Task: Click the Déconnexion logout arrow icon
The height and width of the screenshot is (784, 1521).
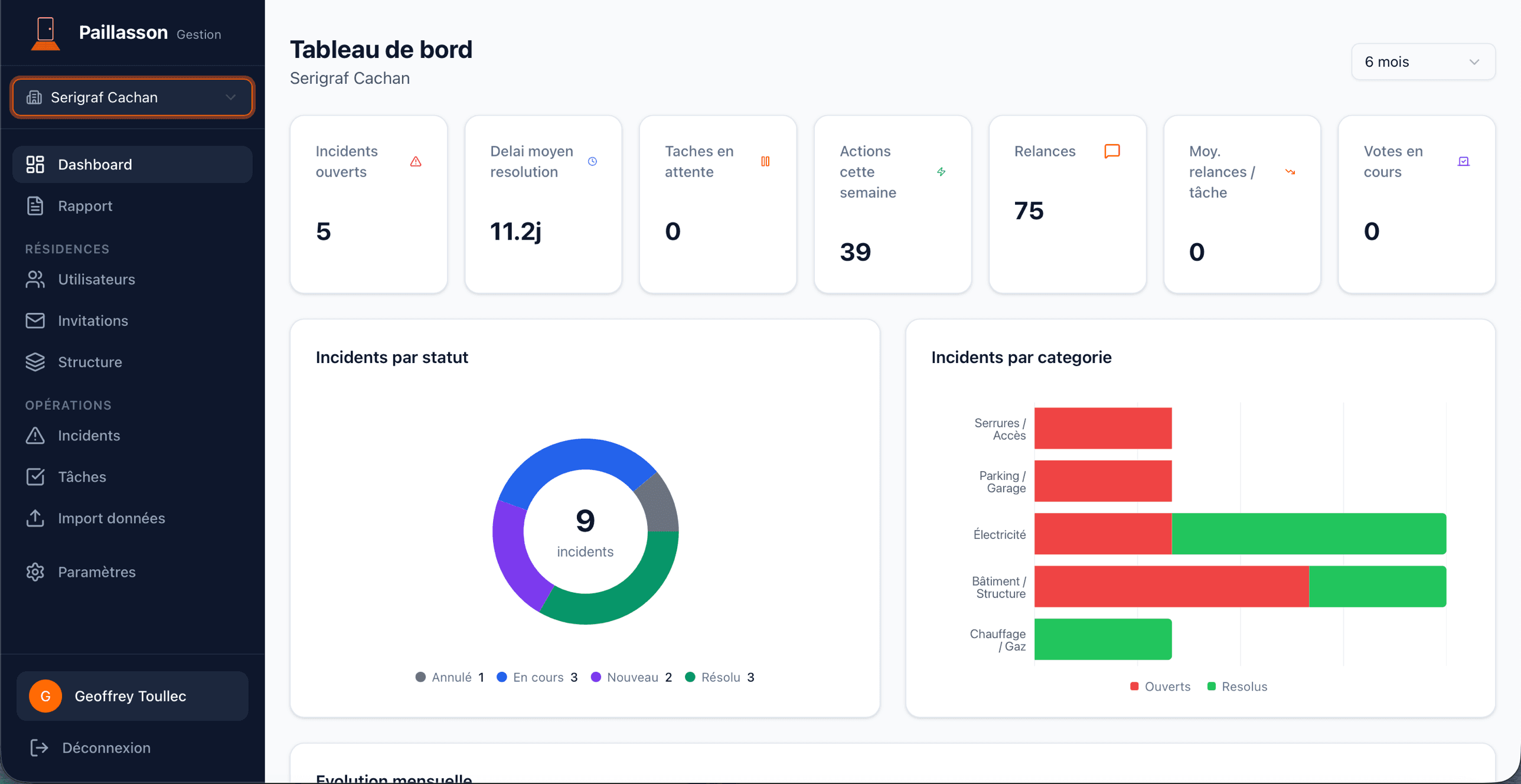Action: [39, 747]
